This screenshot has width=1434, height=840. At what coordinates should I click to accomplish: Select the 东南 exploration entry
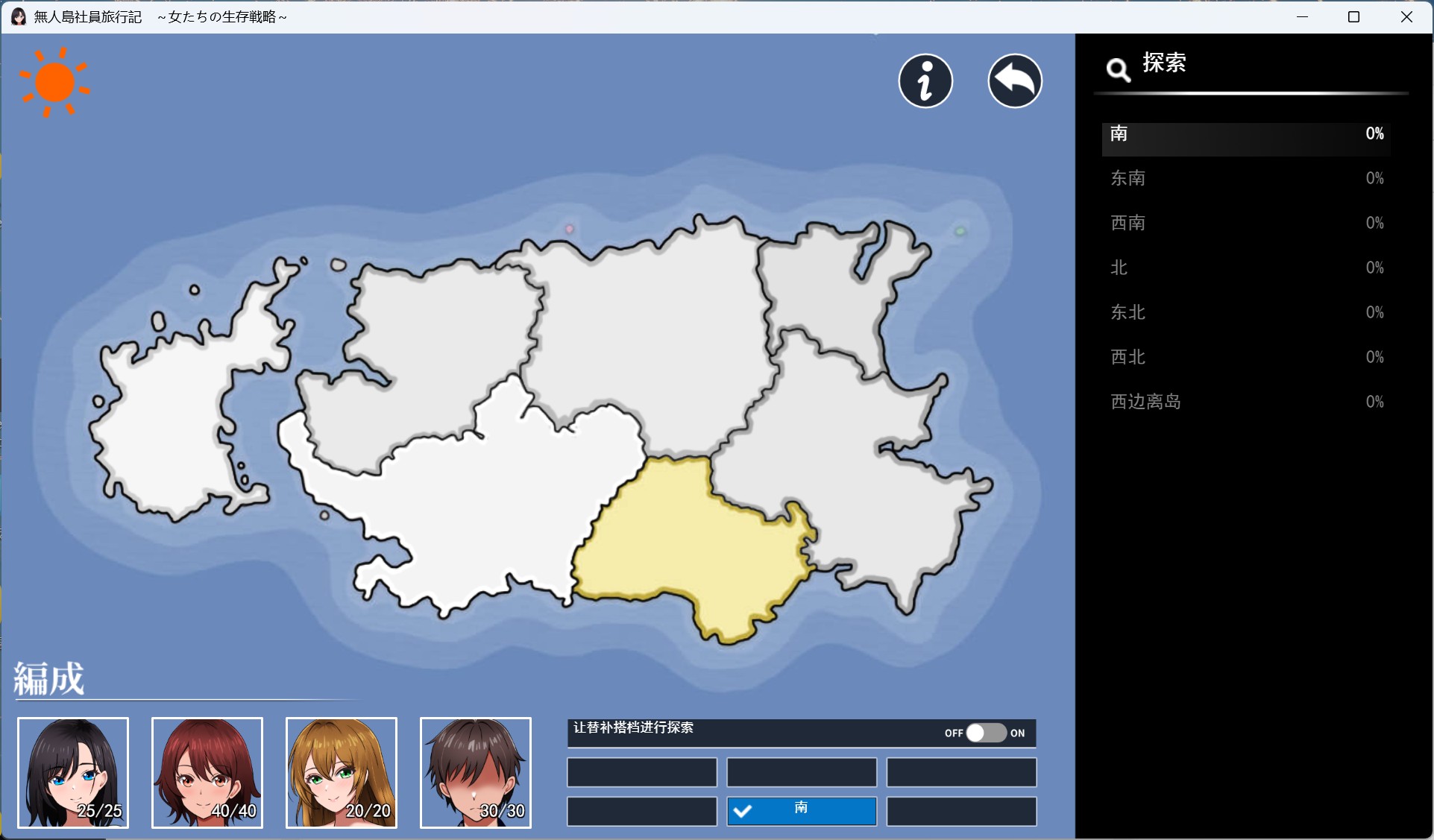(x=1245, y=178)
